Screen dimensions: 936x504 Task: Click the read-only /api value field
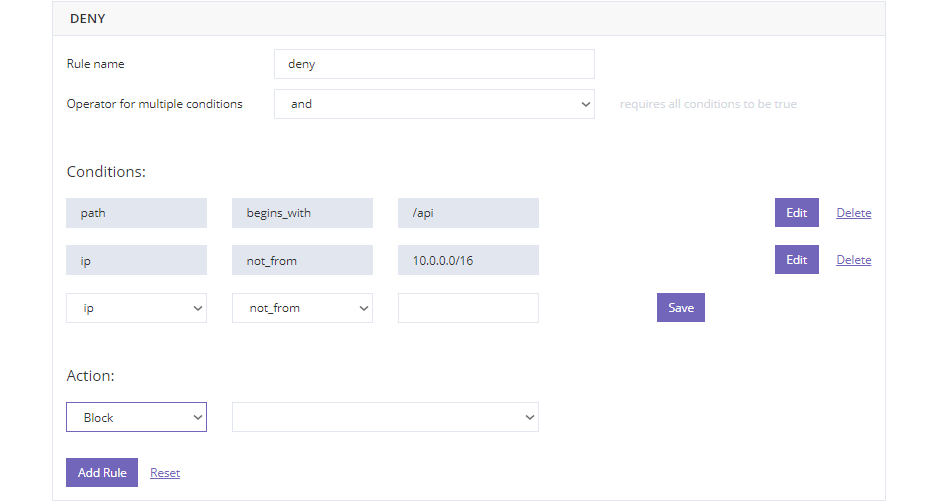click(468, 213)
